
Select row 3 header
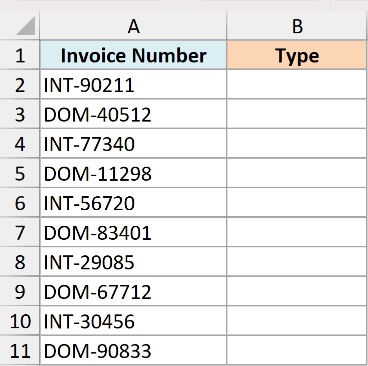point(20,114)
